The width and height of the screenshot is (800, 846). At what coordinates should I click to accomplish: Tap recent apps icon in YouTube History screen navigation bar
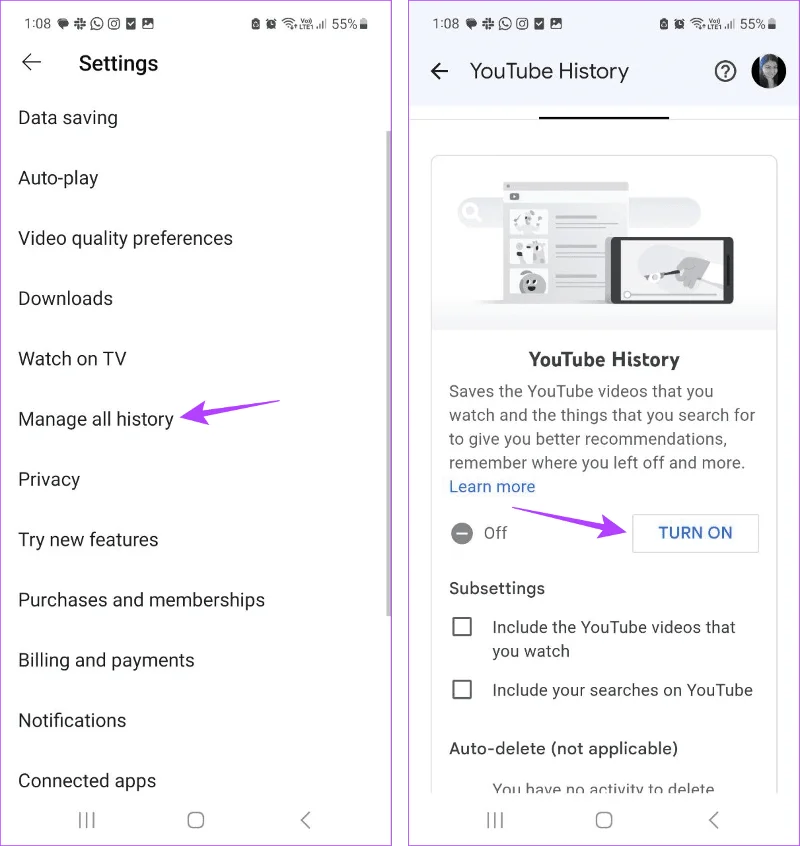495,820
